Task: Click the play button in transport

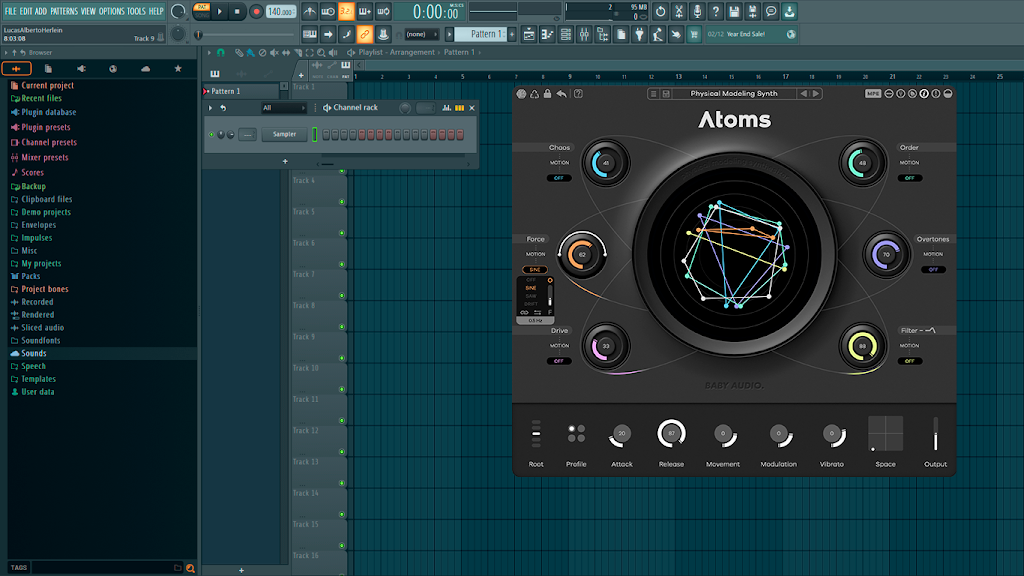Action: click(219, 11)
